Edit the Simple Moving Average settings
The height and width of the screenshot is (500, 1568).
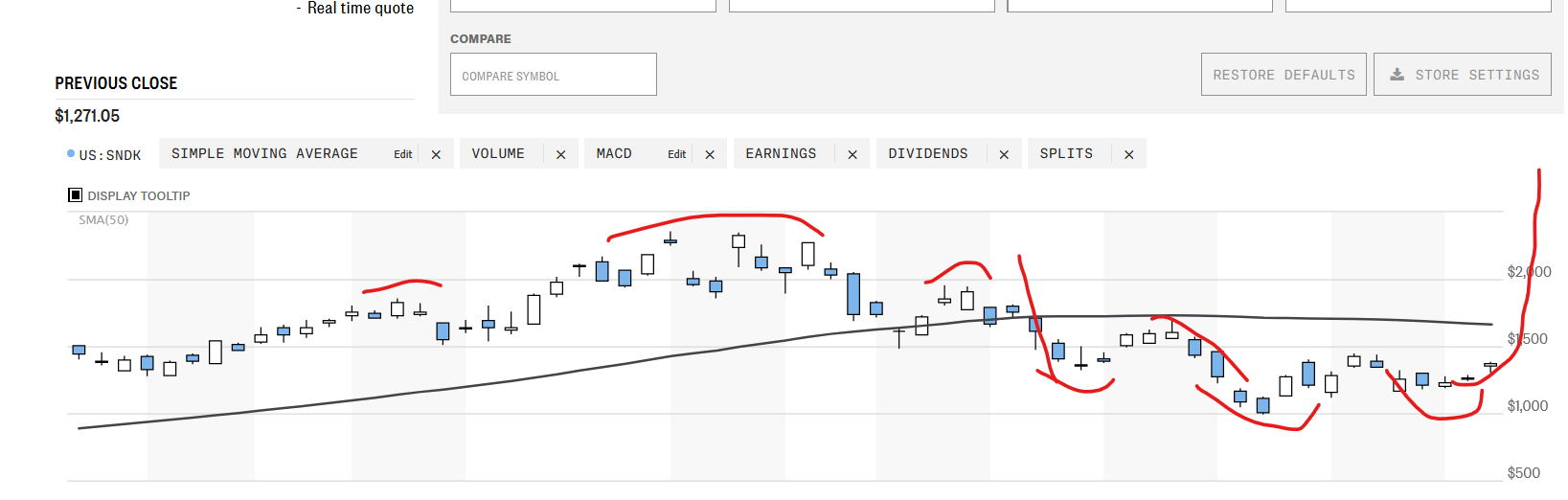(403, 154)
